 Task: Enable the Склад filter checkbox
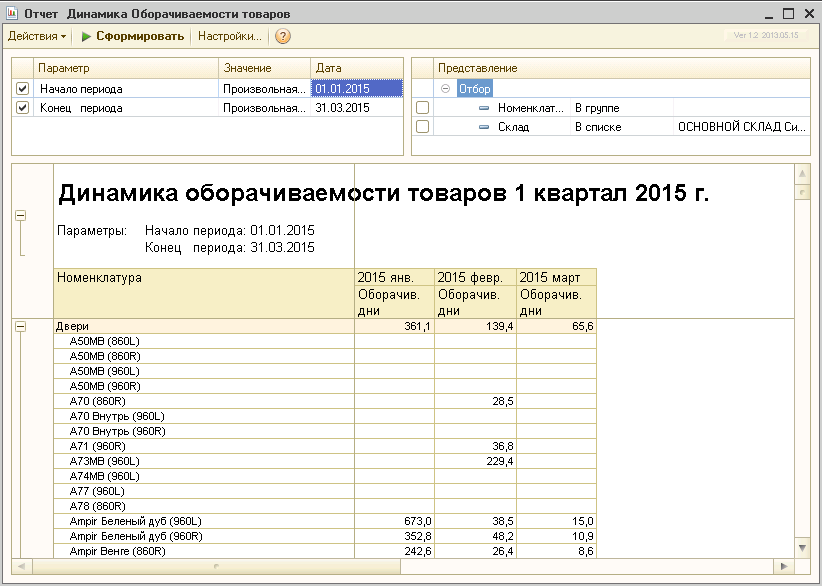point(422,127)
